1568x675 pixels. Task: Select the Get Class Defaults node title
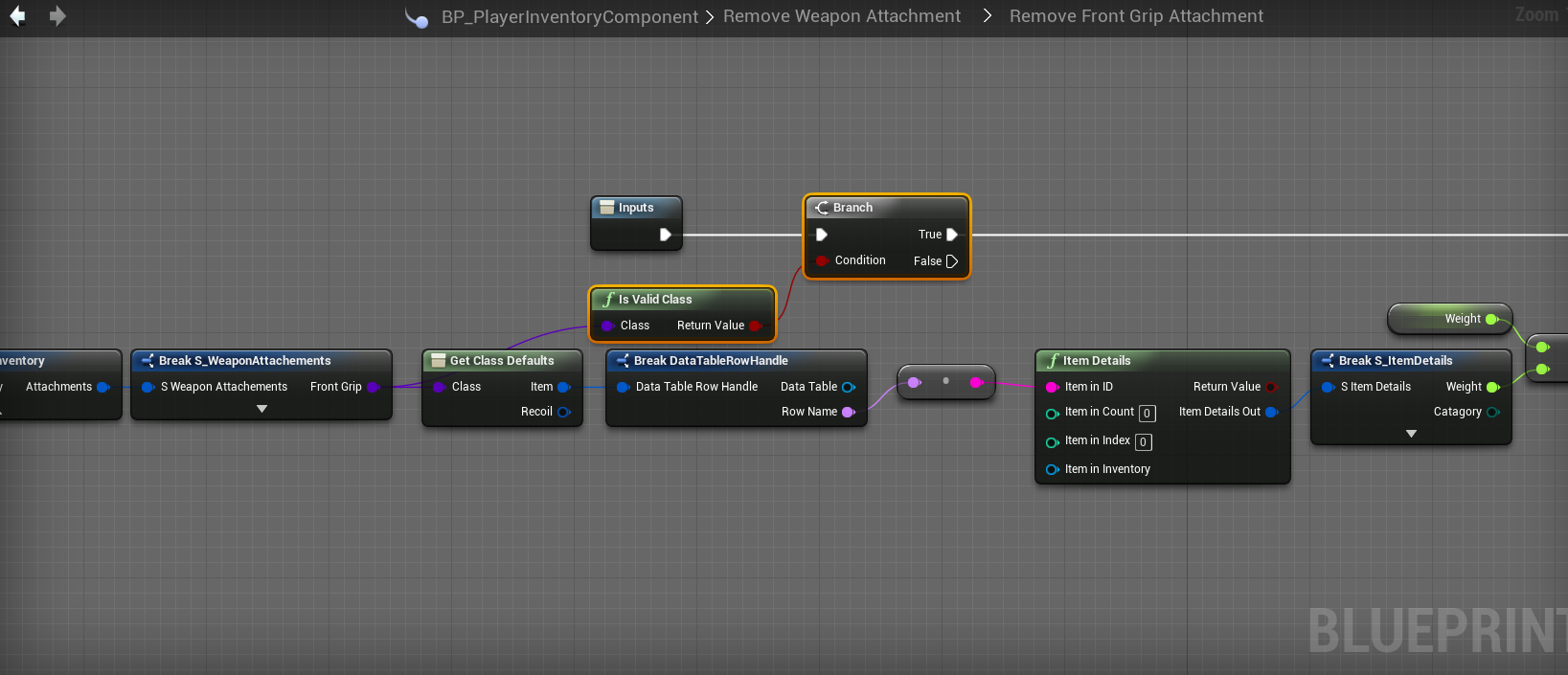click(502, 361)
